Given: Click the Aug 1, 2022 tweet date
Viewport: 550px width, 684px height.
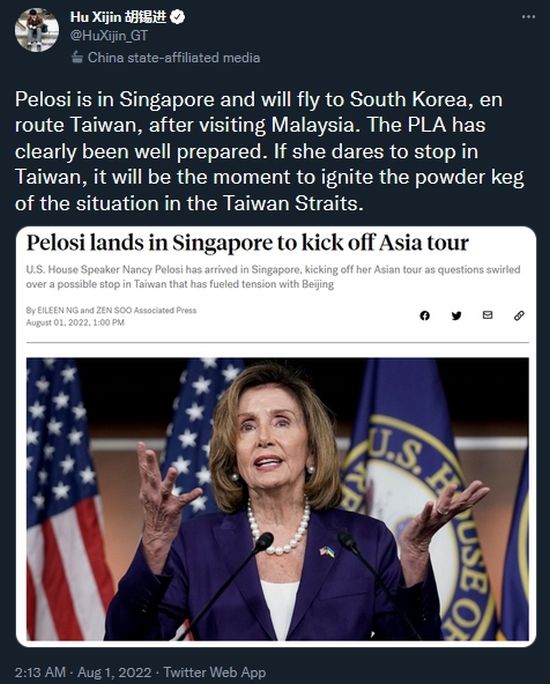Looking at the screenshot, I should pos(114,672).
